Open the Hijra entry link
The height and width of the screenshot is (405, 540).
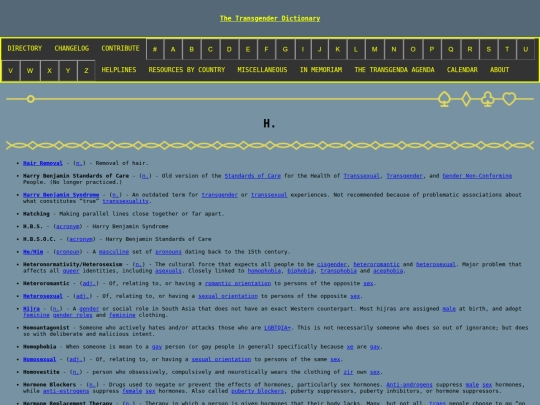31,309
